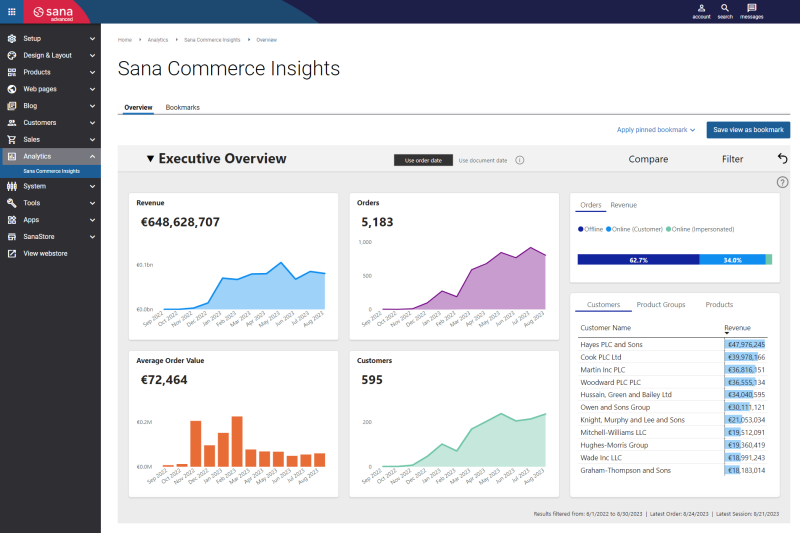Click the Customers people icon

point(12,122)
